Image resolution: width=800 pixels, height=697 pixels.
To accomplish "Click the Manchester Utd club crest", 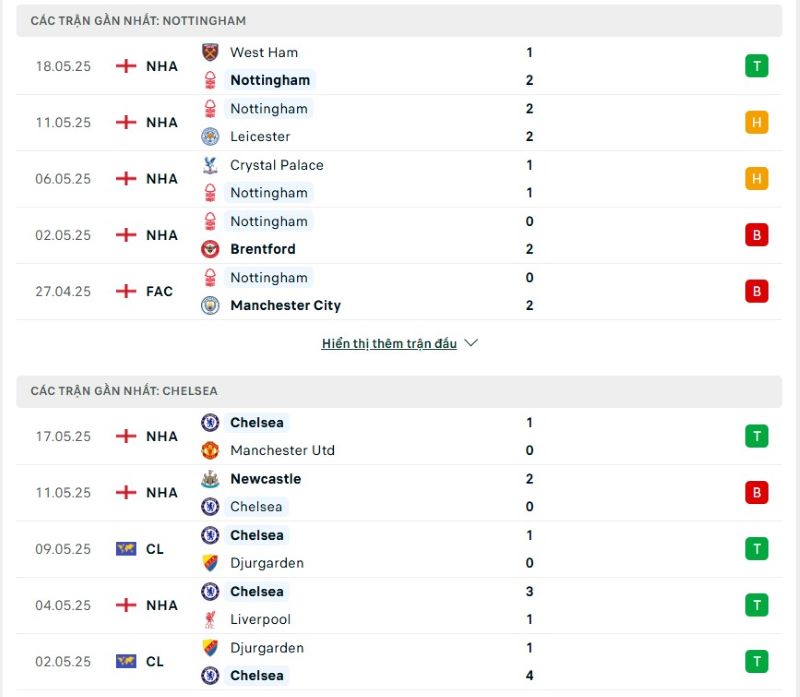I will [x=210, y=450].
